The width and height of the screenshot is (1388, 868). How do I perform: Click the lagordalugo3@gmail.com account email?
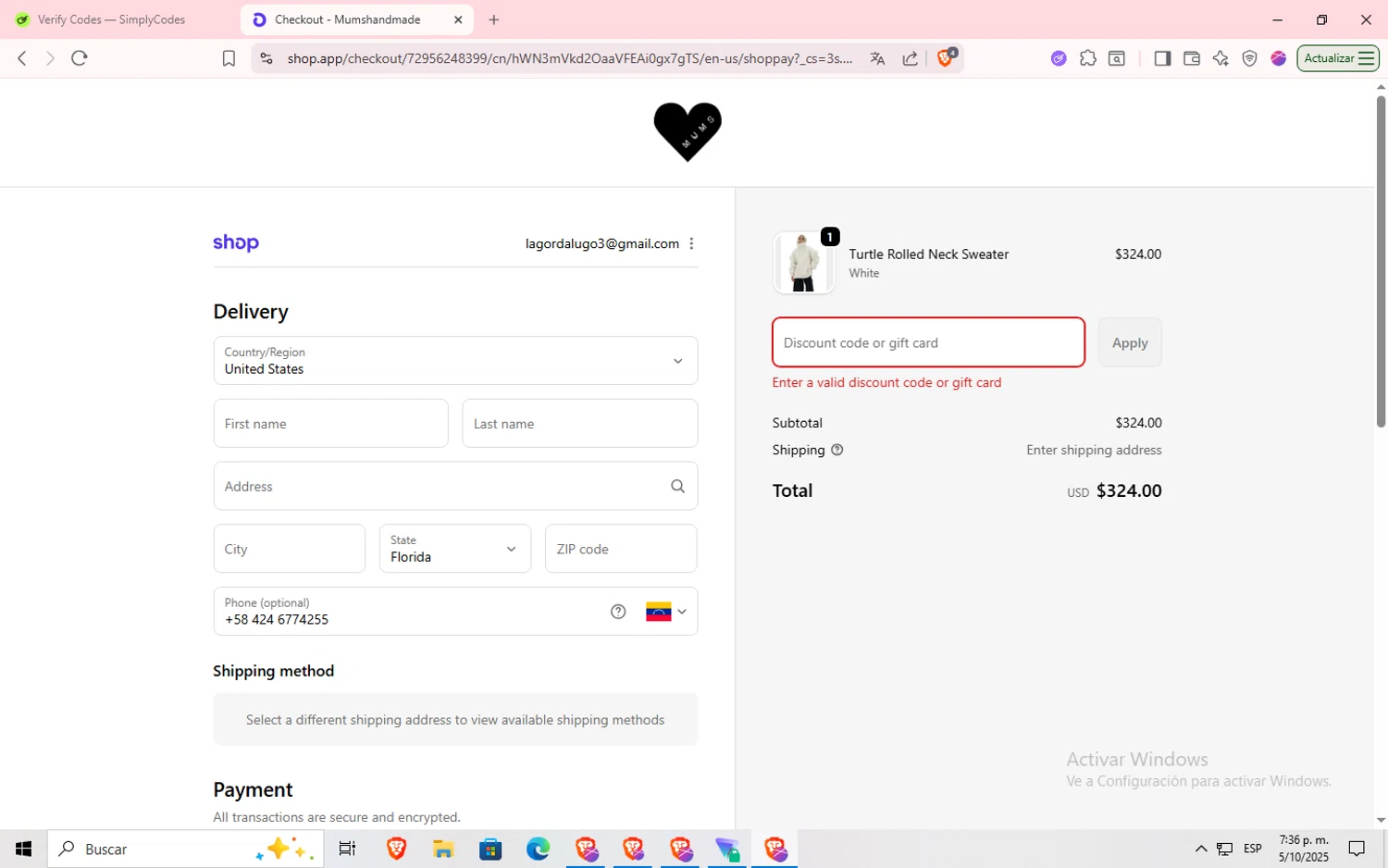point(602,243)
